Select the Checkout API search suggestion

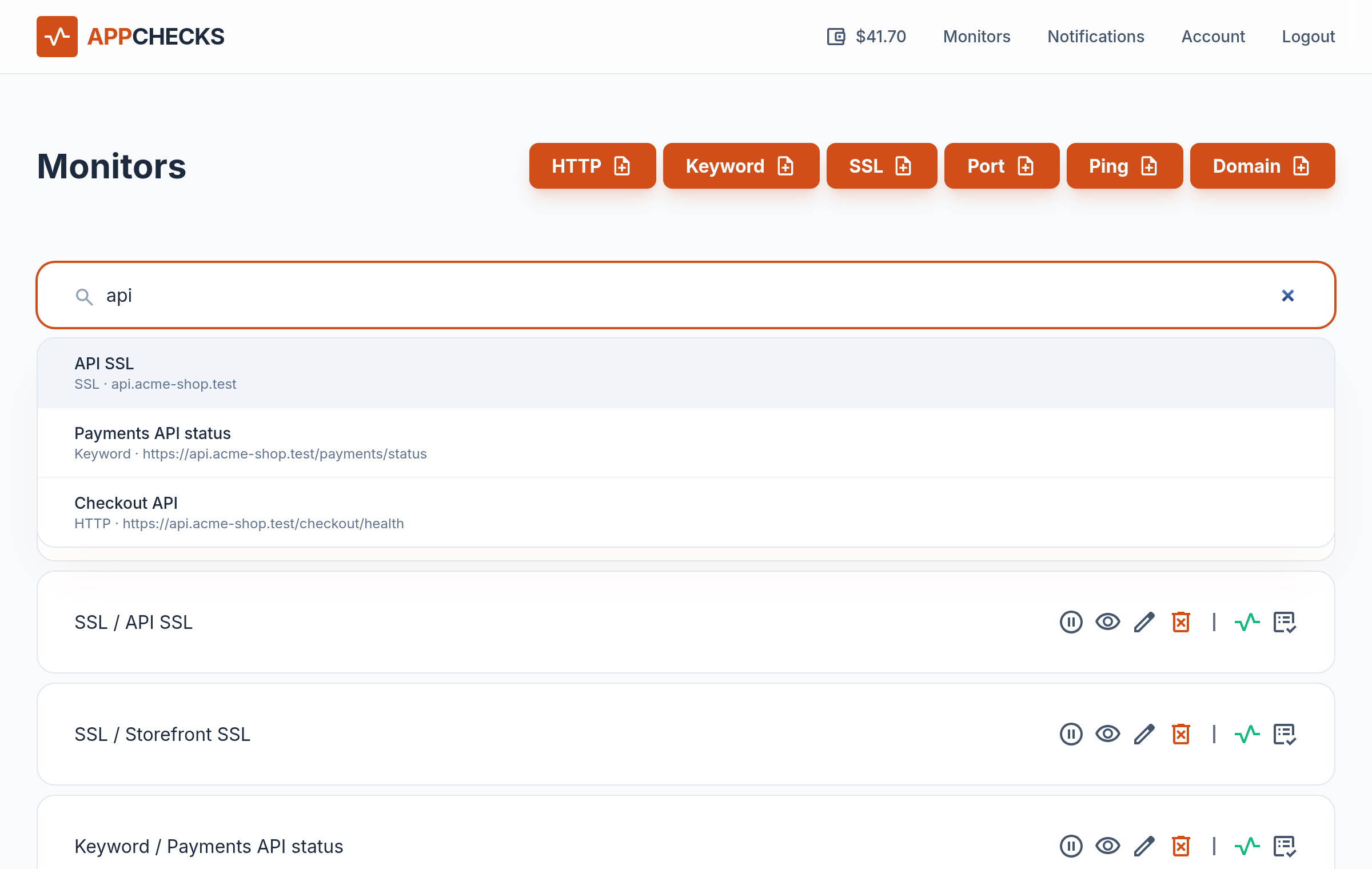(x=686, y=513)
